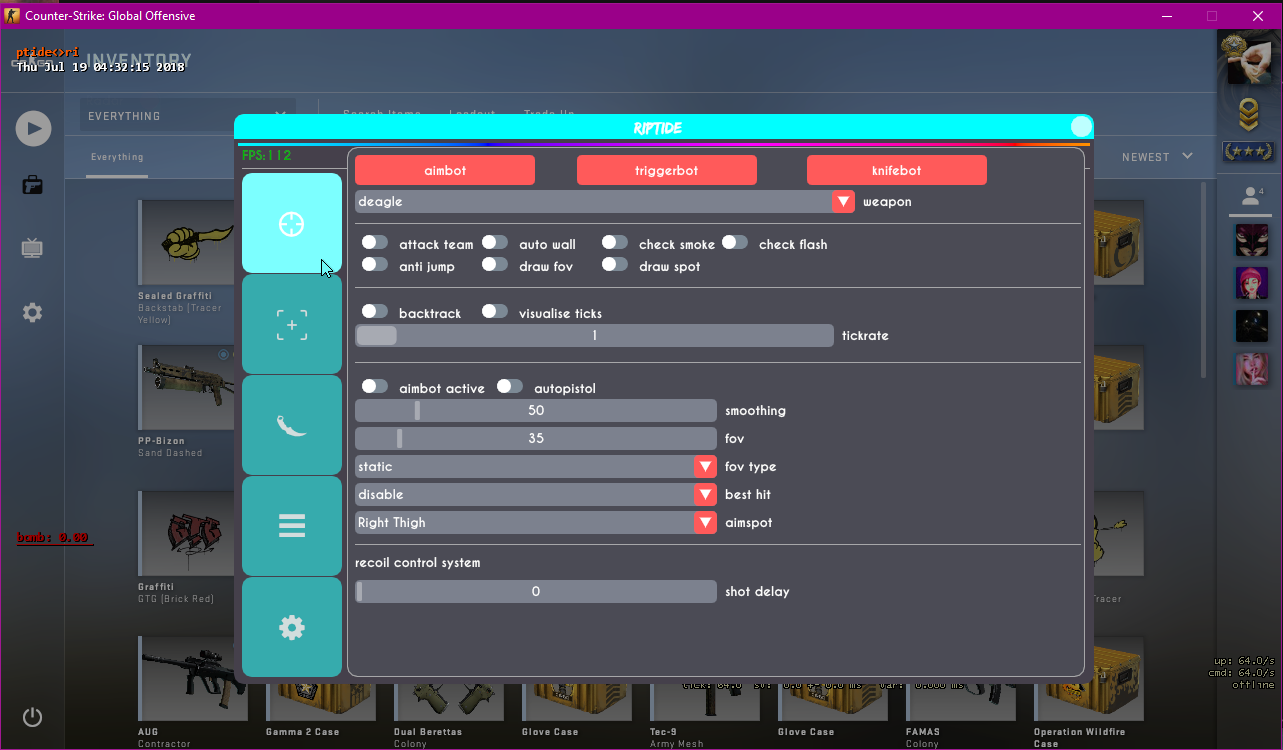Open the best hit dropdown showing disable
The height and width of the screenshot is (750, 1283).
[x=536, y=494]
